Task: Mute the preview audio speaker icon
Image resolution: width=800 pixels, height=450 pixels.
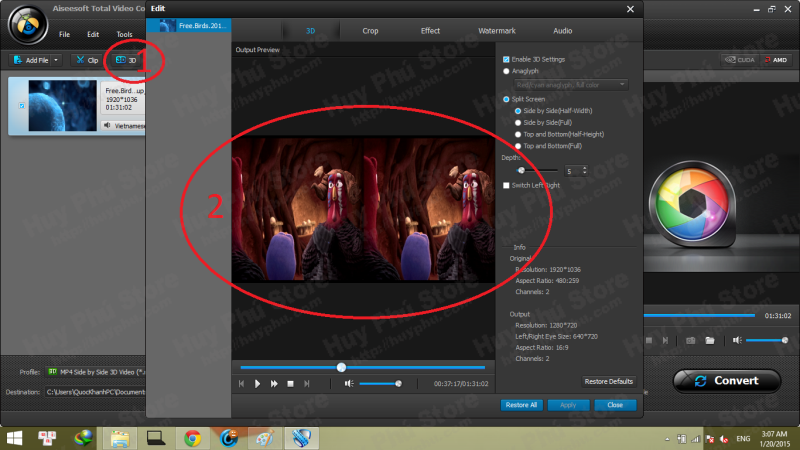Action: 348,383
